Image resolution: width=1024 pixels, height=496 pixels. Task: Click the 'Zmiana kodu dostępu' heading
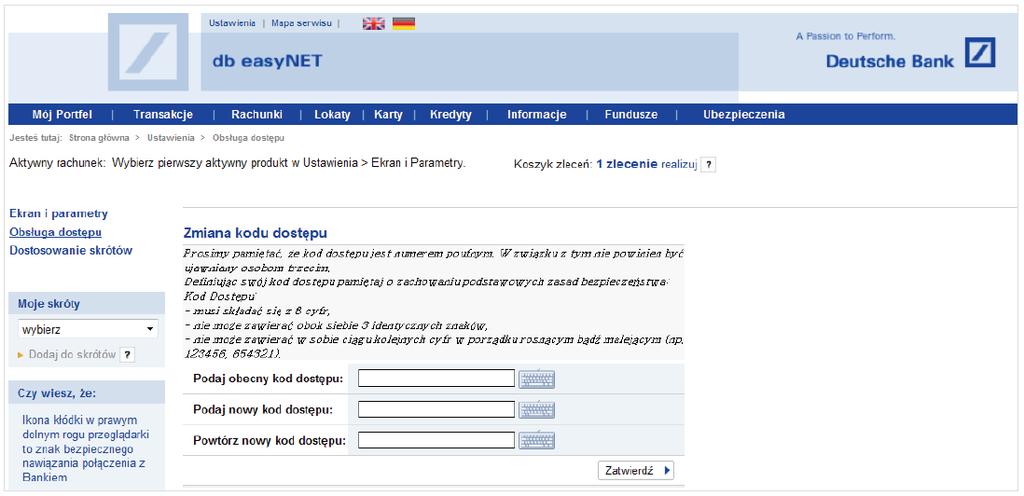[x=255, y=233]
